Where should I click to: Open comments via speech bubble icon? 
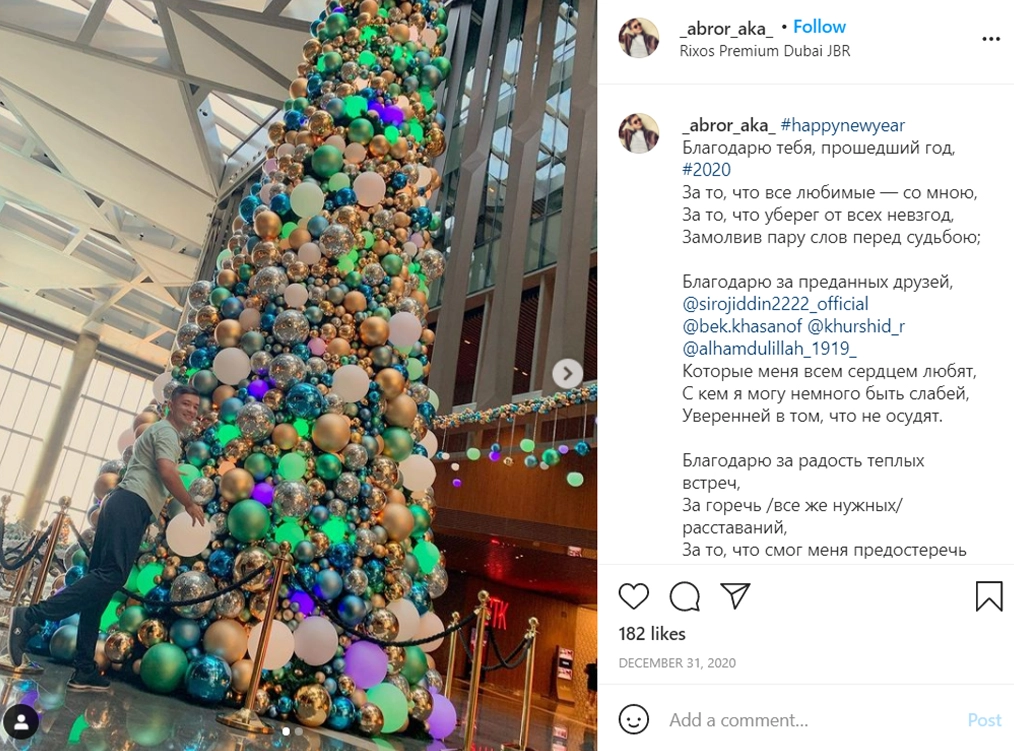pyautogui.click(x=684, y=596)
